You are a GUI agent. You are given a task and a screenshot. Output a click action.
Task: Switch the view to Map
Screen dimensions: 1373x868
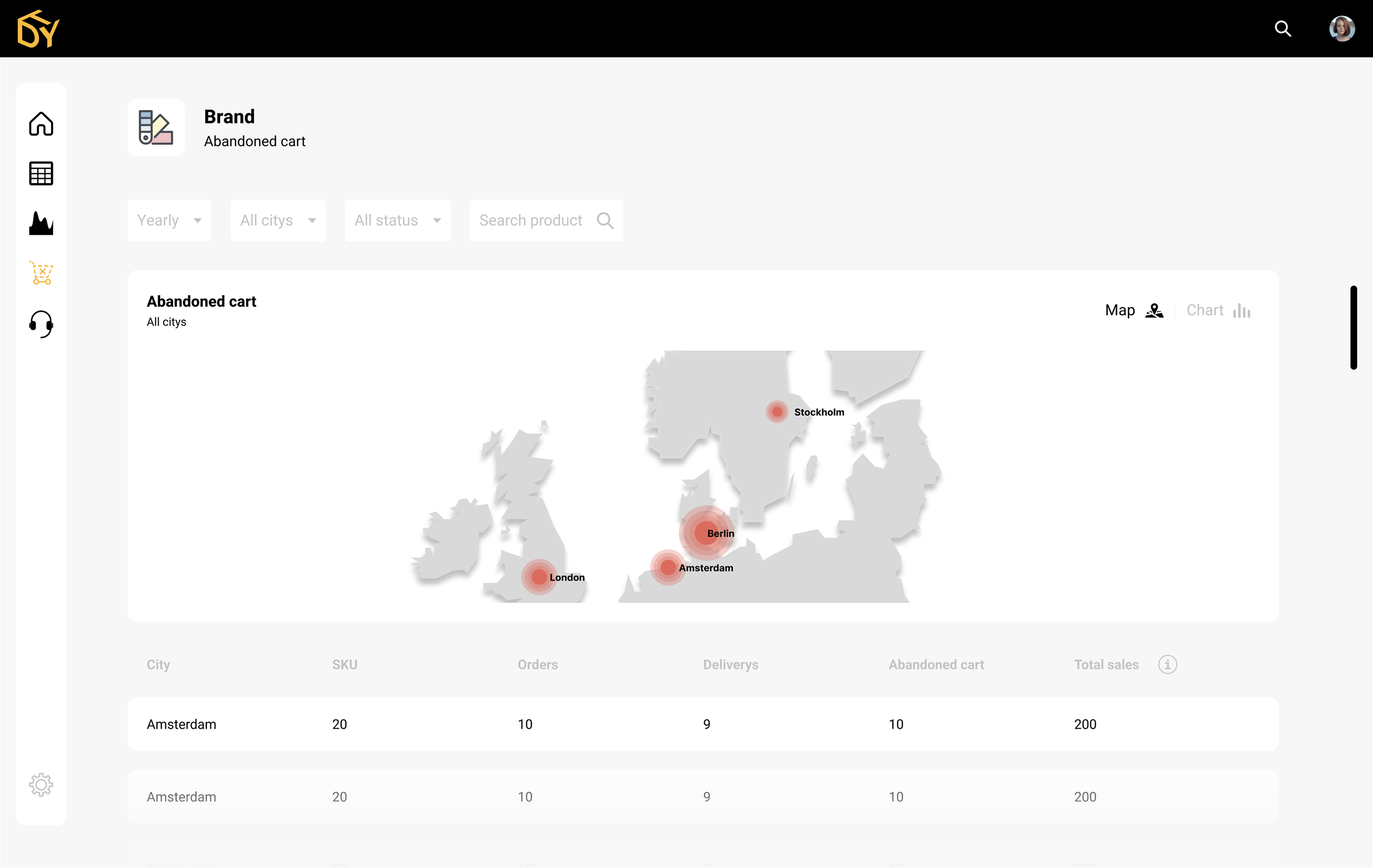click(x=1133, y=310)
